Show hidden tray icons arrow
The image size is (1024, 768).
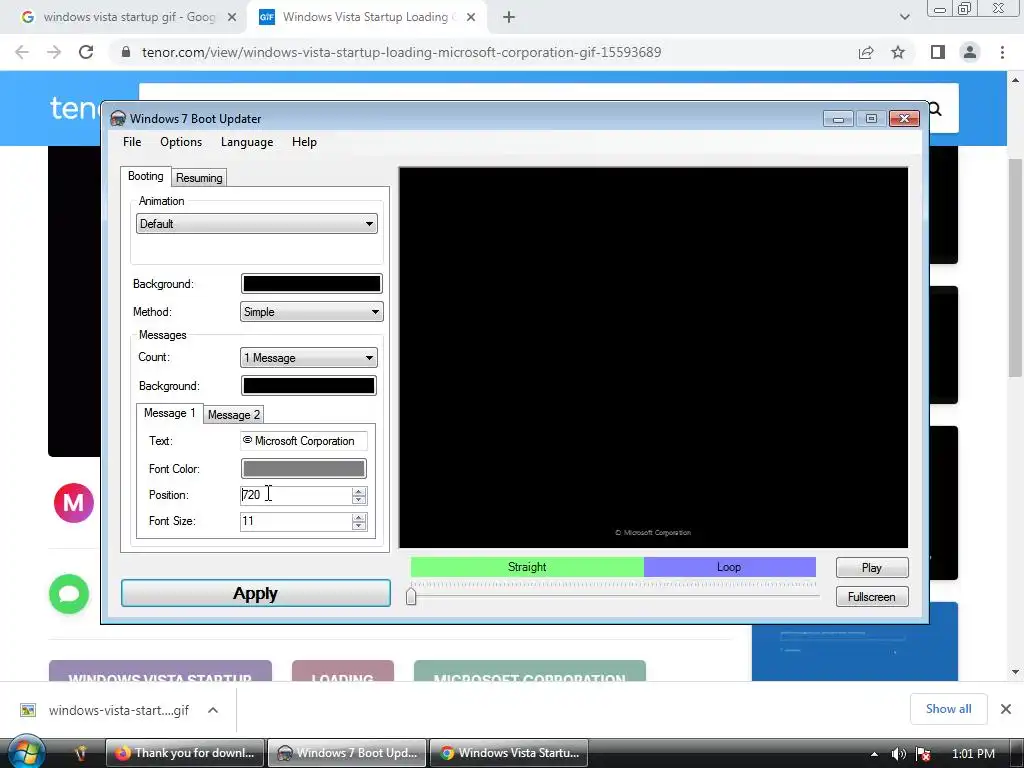(x=874, y=754)
